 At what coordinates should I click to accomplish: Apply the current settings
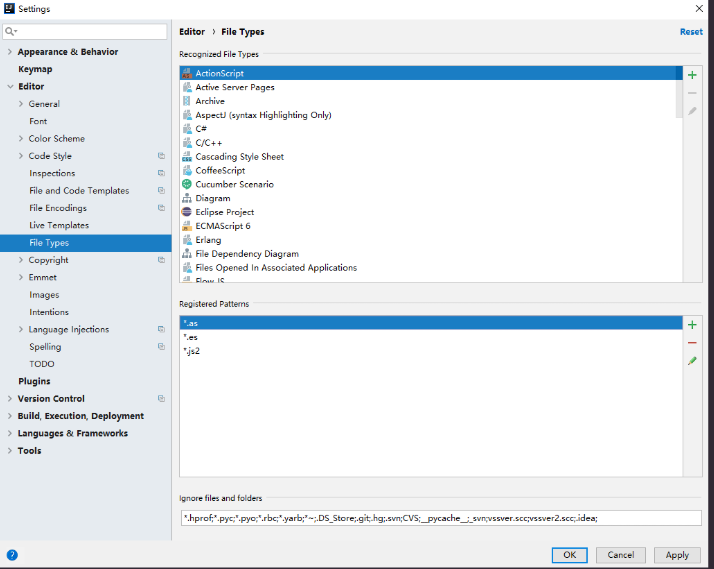[x=677, y=555]
